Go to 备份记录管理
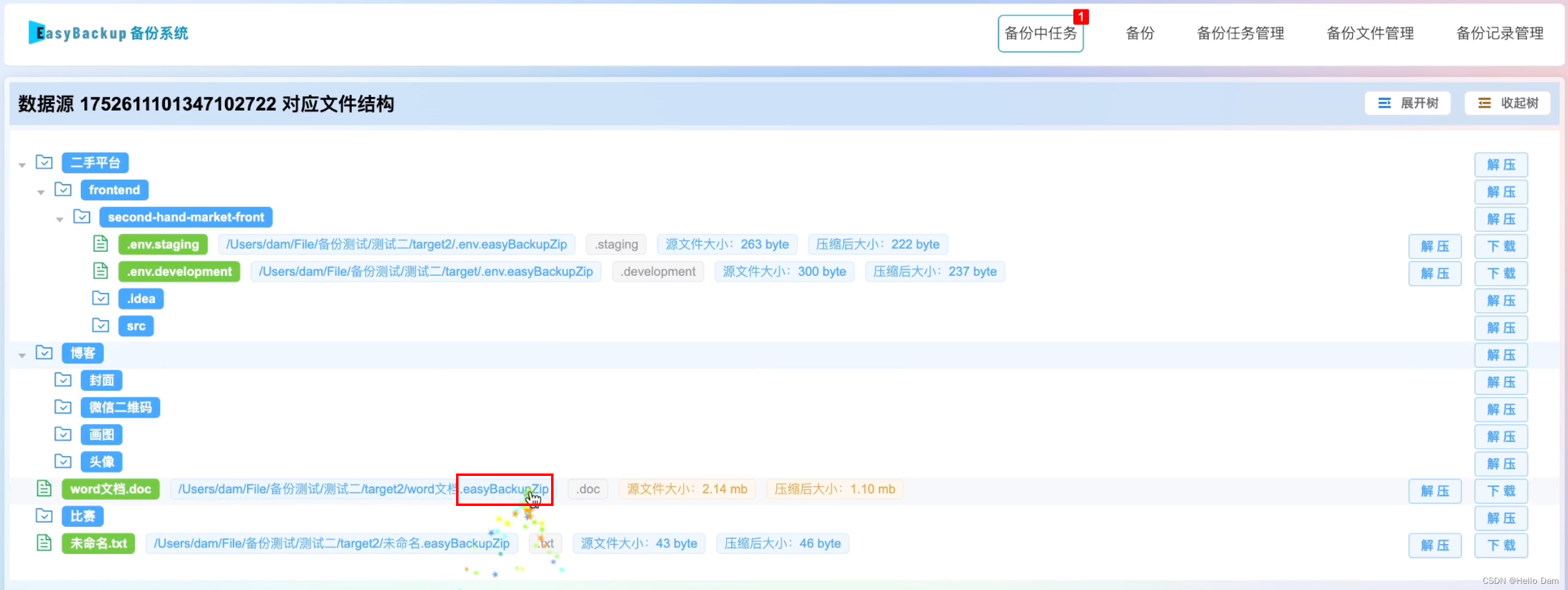1568x590 pixels. tap(1500, 34)
